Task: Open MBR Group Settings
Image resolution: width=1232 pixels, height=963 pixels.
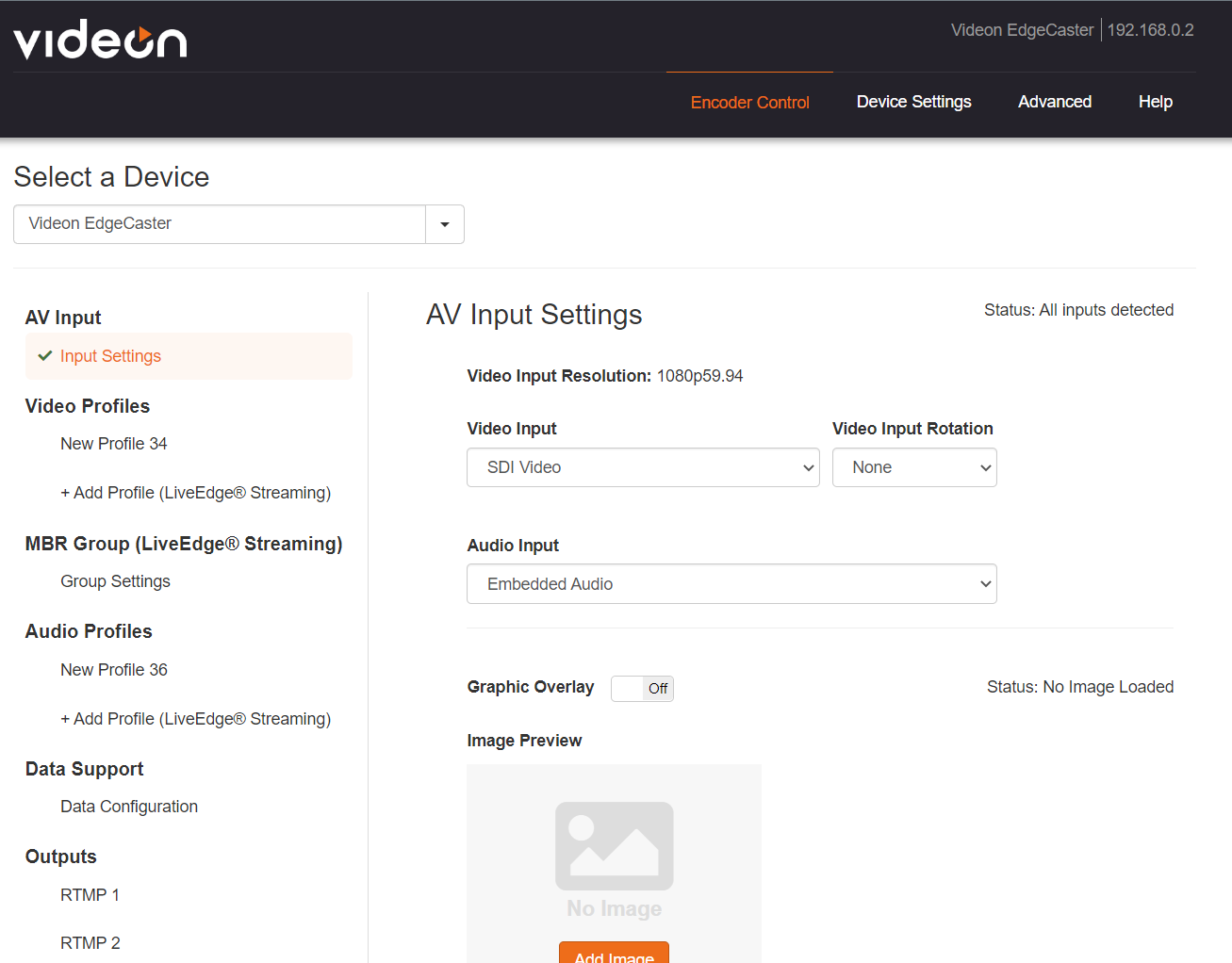Action: click(116, 581)
